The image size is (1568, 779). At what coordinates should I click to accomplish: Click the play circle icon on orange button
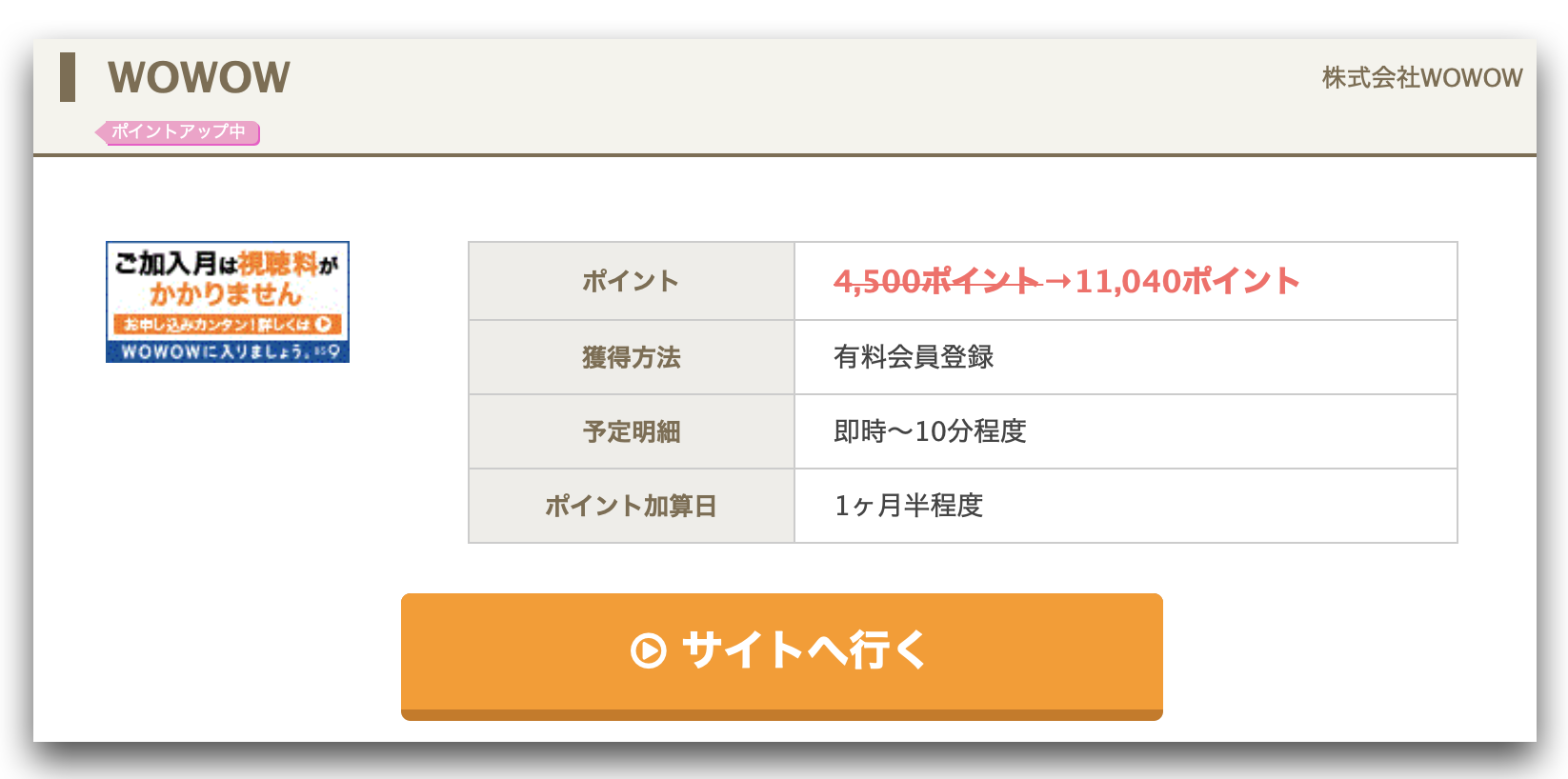[649, 650]
